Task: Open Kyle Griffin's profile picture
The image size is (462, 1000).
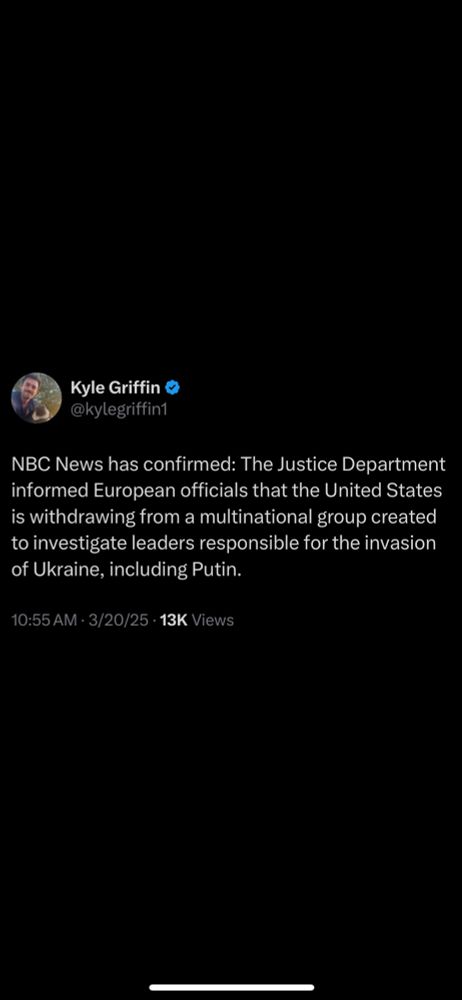Action: [x=36, y=398]
